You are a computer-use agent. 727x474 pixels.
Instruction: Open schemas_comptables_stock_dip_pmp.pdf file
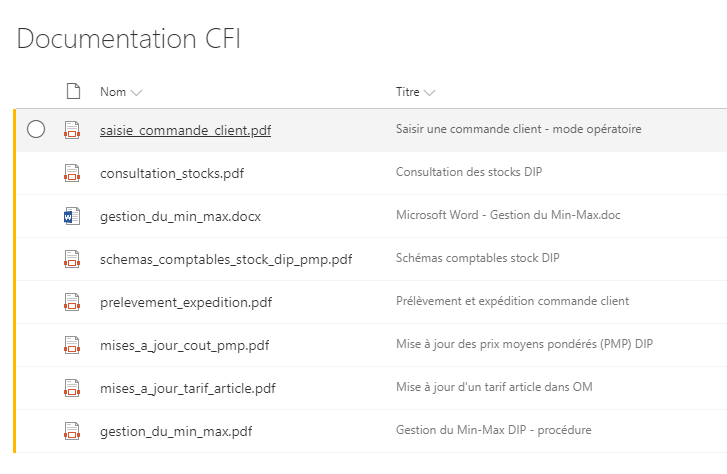coord(226,259)
